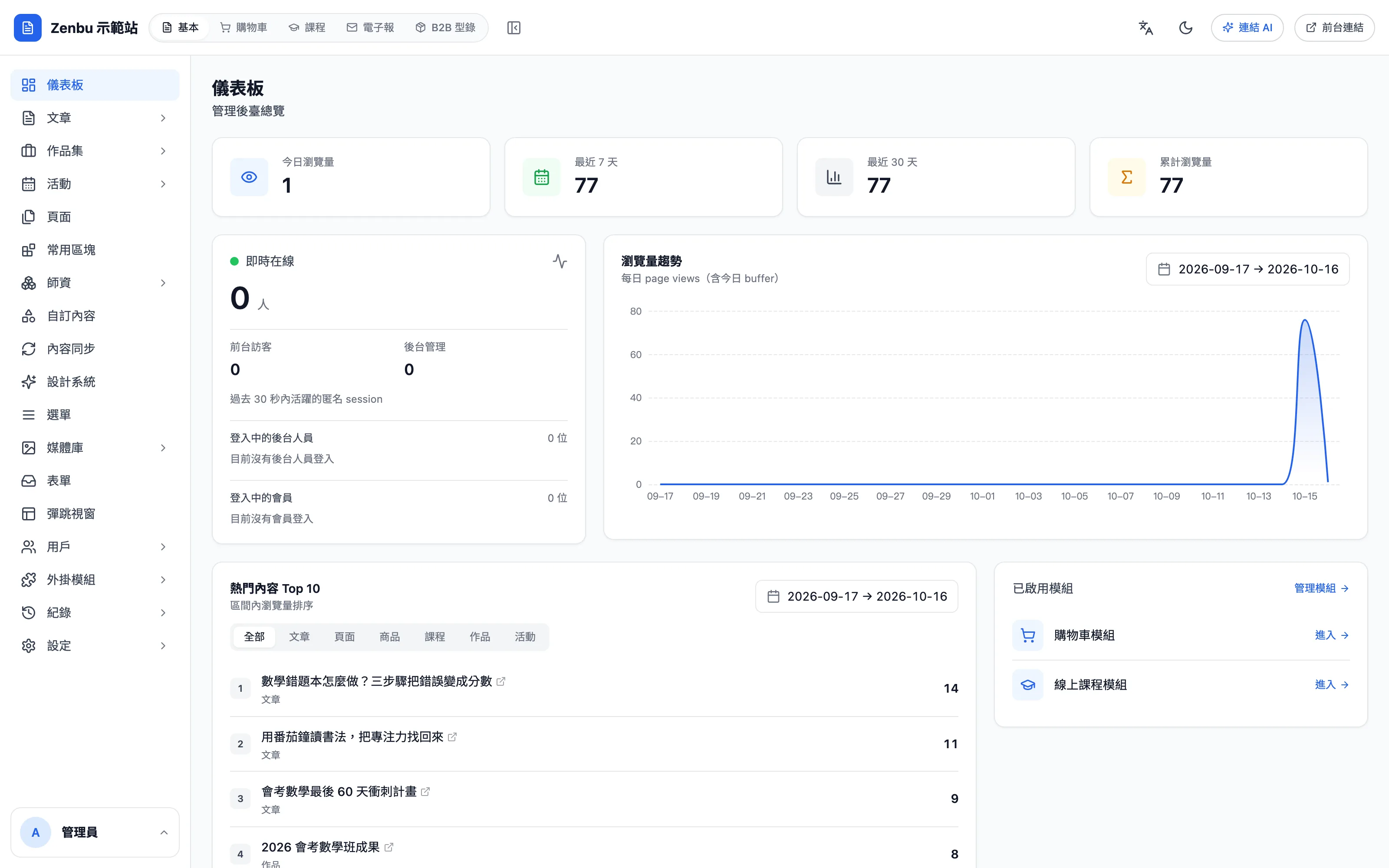Viewport: 1389px width, 868px height.
Task: Click the sidebar collapse panel icon
Action: click(x=513, y=27)
